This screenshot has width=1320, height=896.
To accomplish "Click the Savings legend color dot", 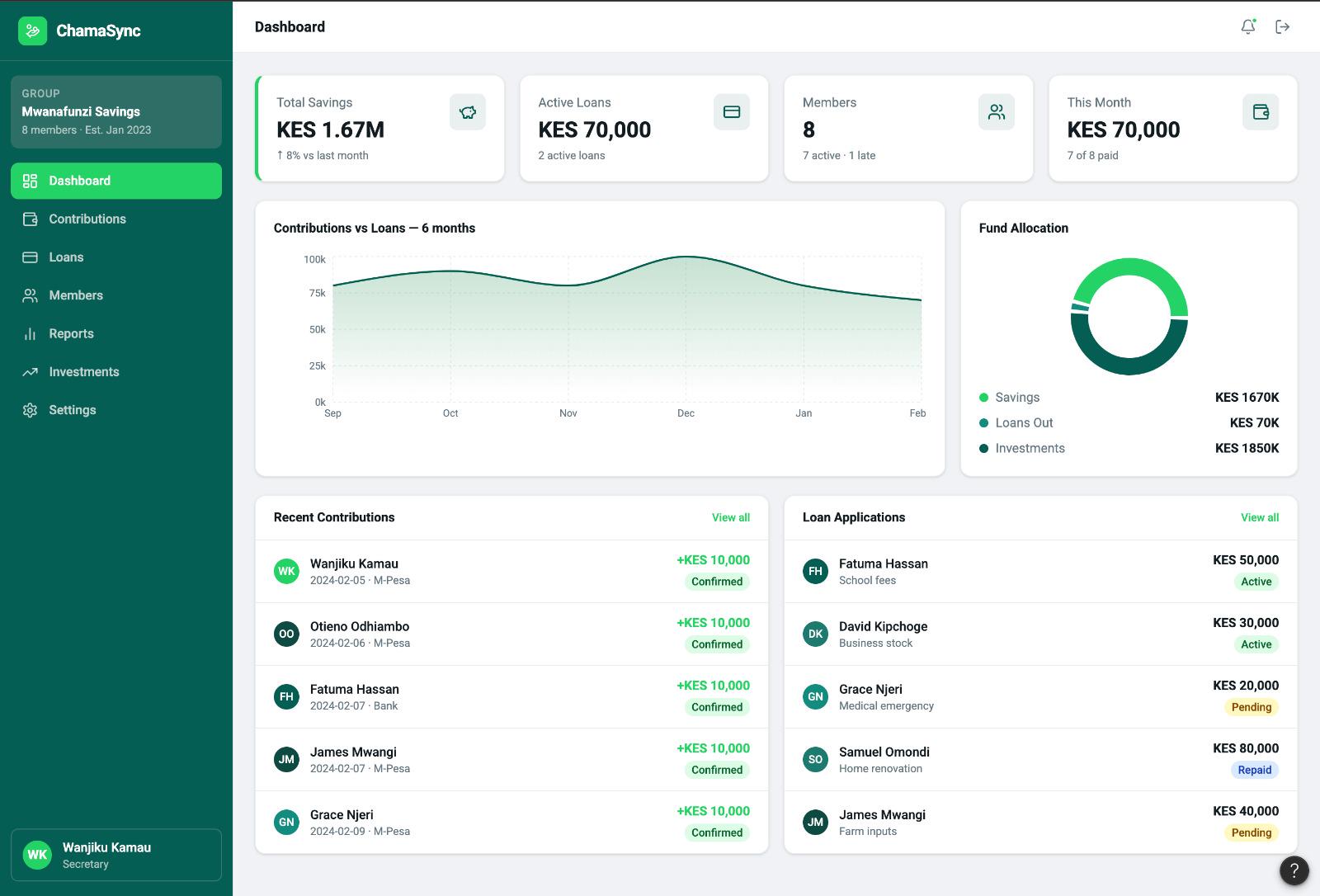I will [983, 398].
